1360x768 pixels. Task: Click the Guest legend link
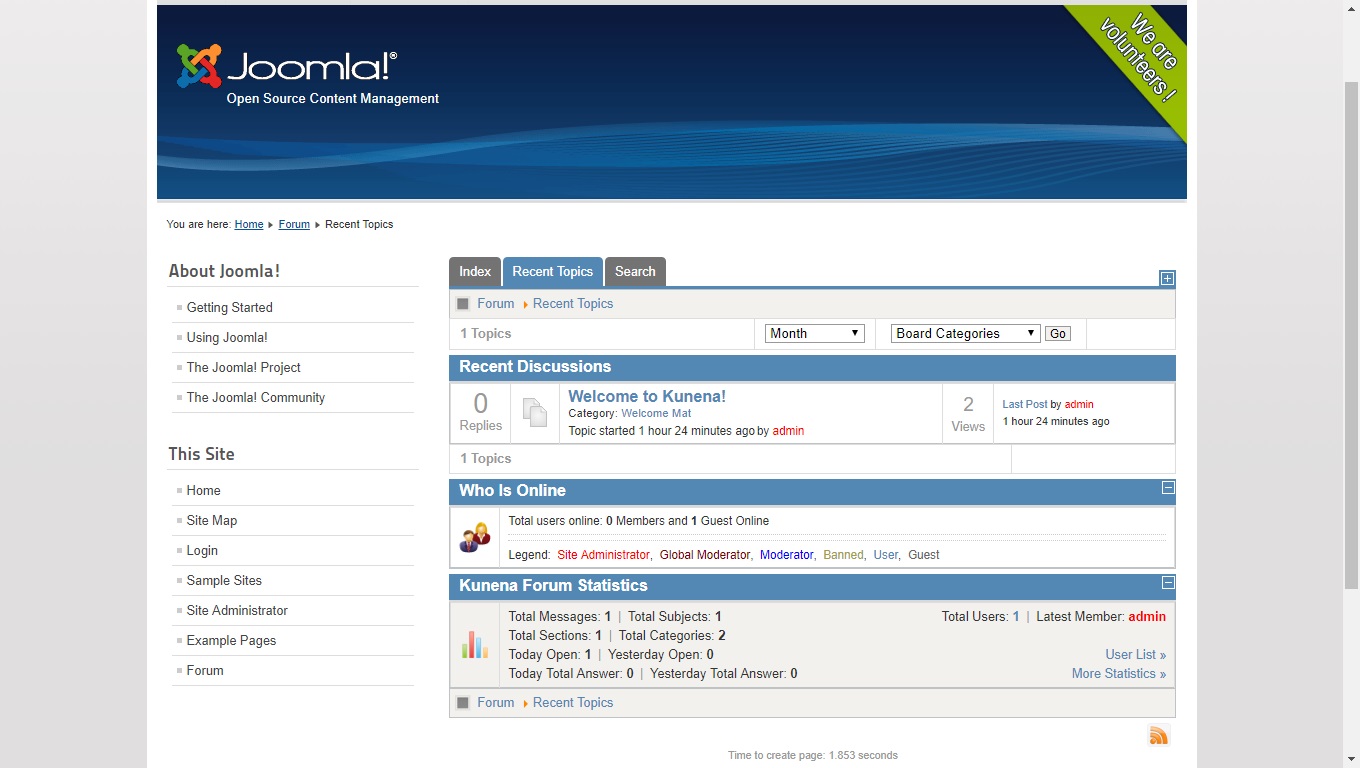(x=924, y=554)
